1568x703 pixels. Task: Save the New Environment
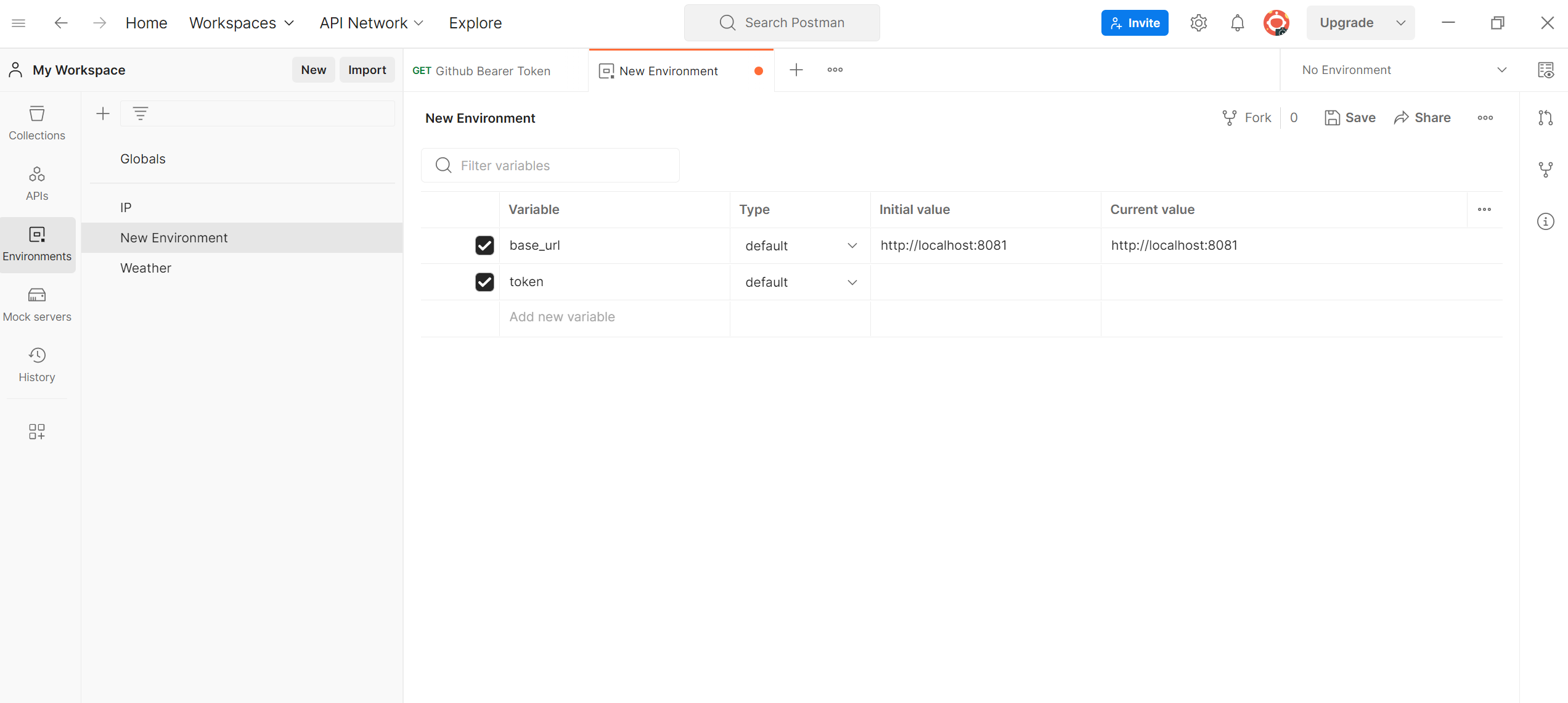1350,117
